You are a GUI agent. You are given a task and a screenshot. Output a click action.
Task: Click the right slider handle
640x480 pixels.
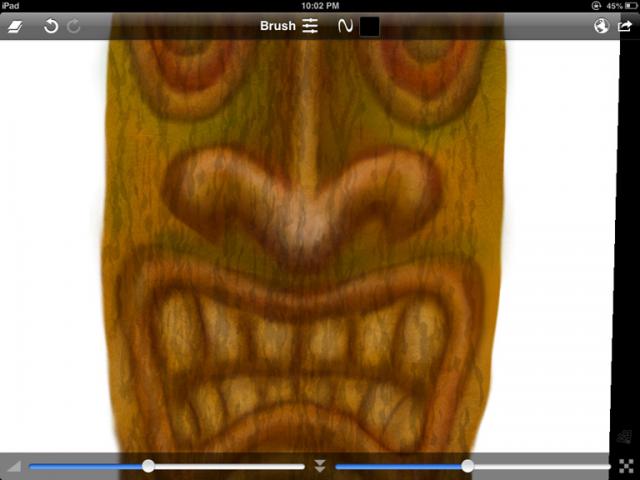pos(467,466)
